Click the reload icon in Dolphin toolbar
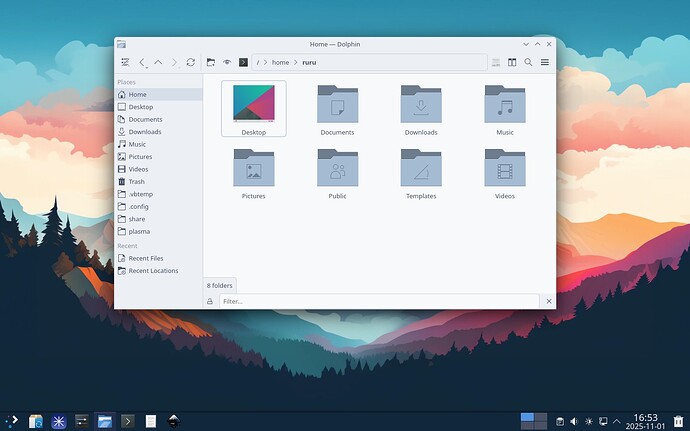This screenshot has width=690, height=431. [190, 62]
